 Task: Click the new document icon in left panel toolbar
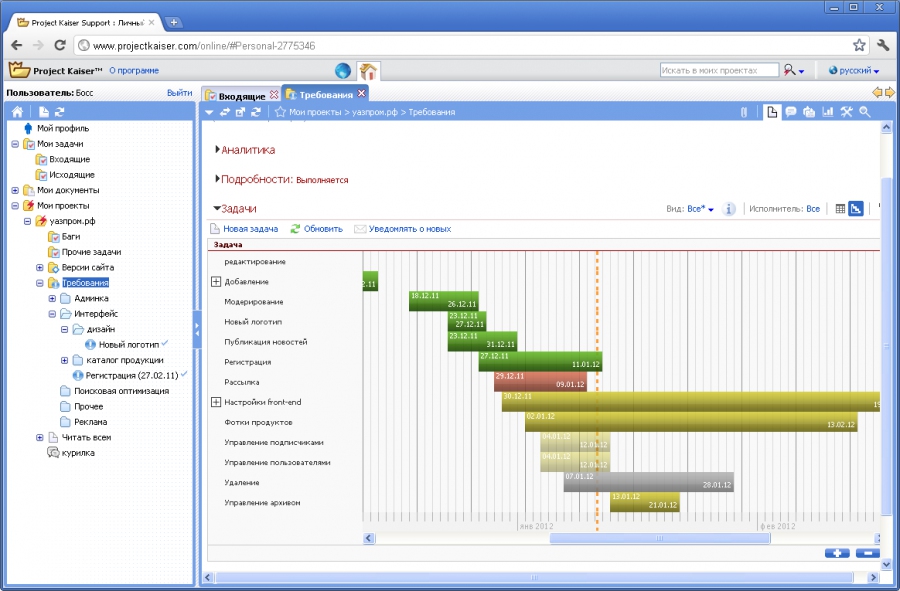point(44,112)
